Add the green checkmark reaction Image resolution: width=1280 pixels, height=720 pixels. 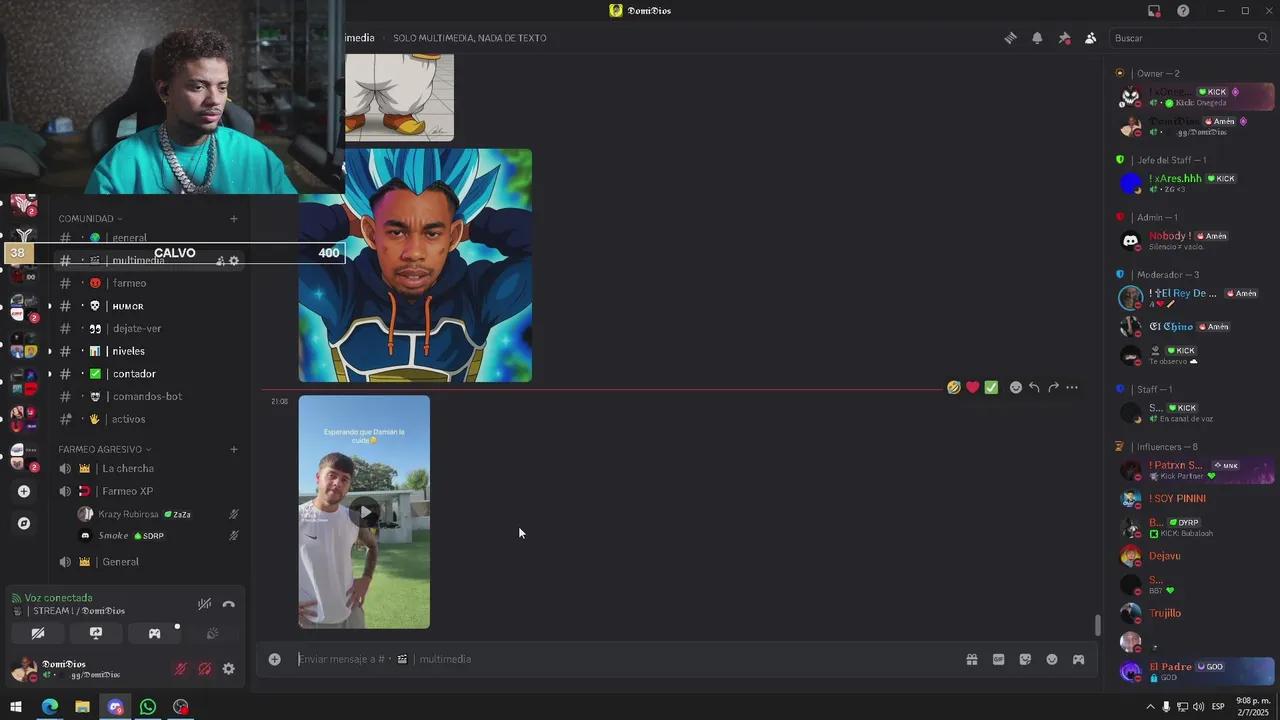click(x=991, y=387)
